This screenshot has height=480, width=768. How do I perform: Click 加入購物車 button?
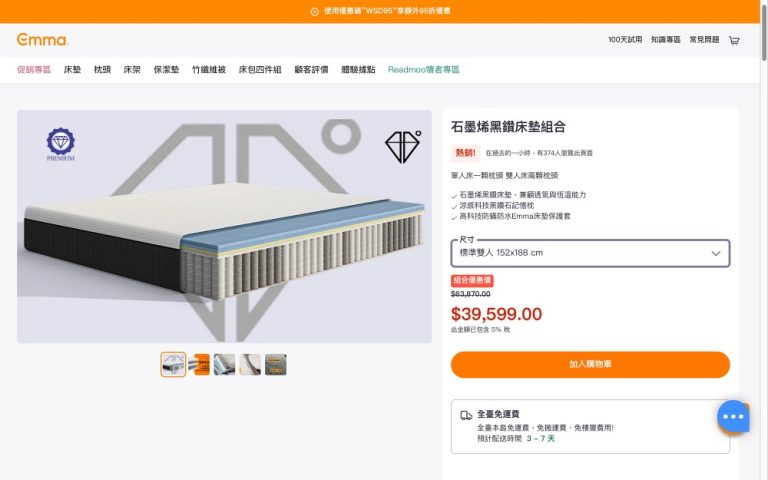[590, 364]
